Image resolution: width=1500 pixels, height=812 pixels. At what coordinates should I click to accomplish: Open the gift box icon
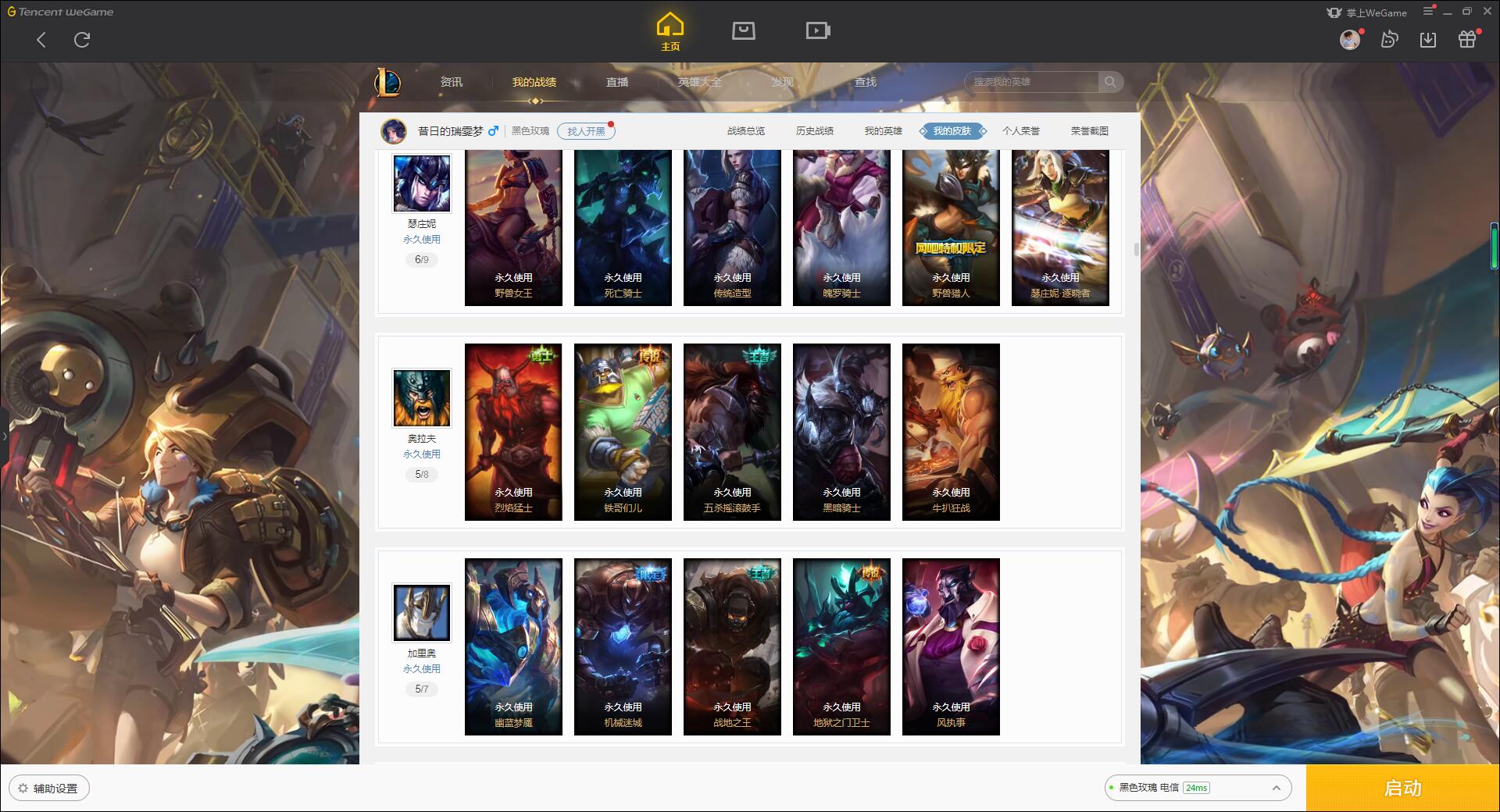pos(1467,39)
